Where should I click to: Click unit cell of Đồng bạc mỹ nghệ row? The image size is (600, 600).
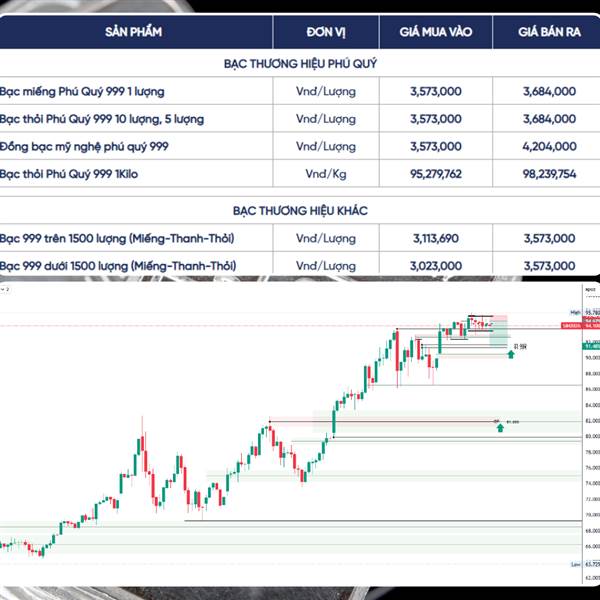pos(326,147)
